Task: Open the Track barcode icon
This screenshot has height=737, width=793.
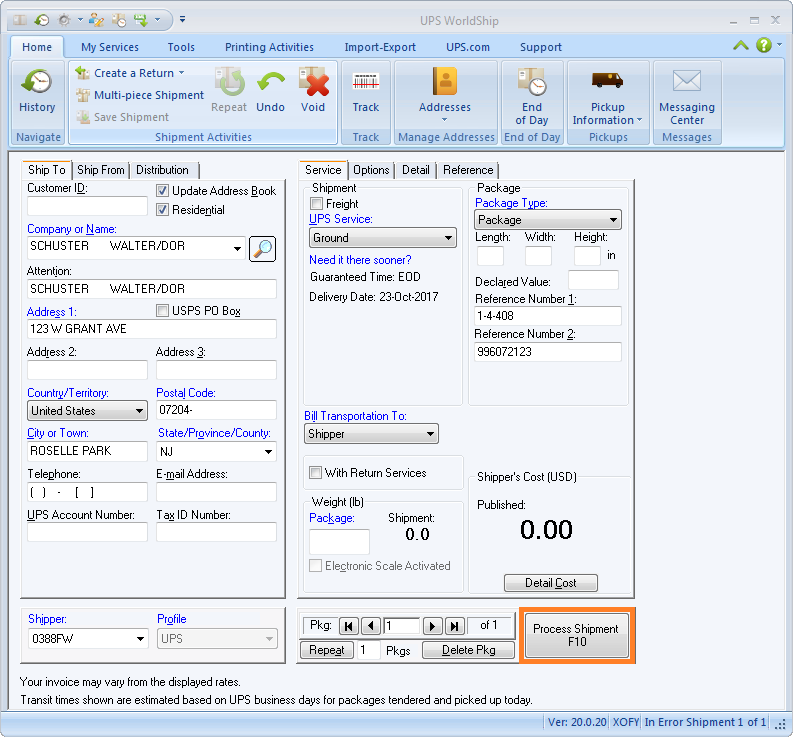Action: (366, 82)
